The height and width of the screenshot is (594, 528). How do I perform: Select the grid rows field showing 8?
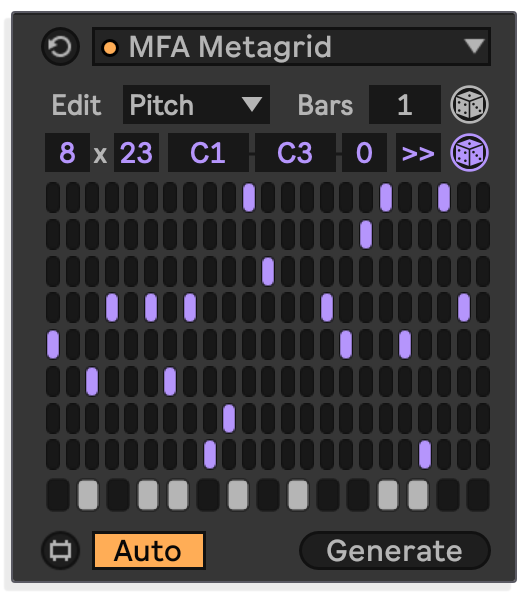point(67,153)
